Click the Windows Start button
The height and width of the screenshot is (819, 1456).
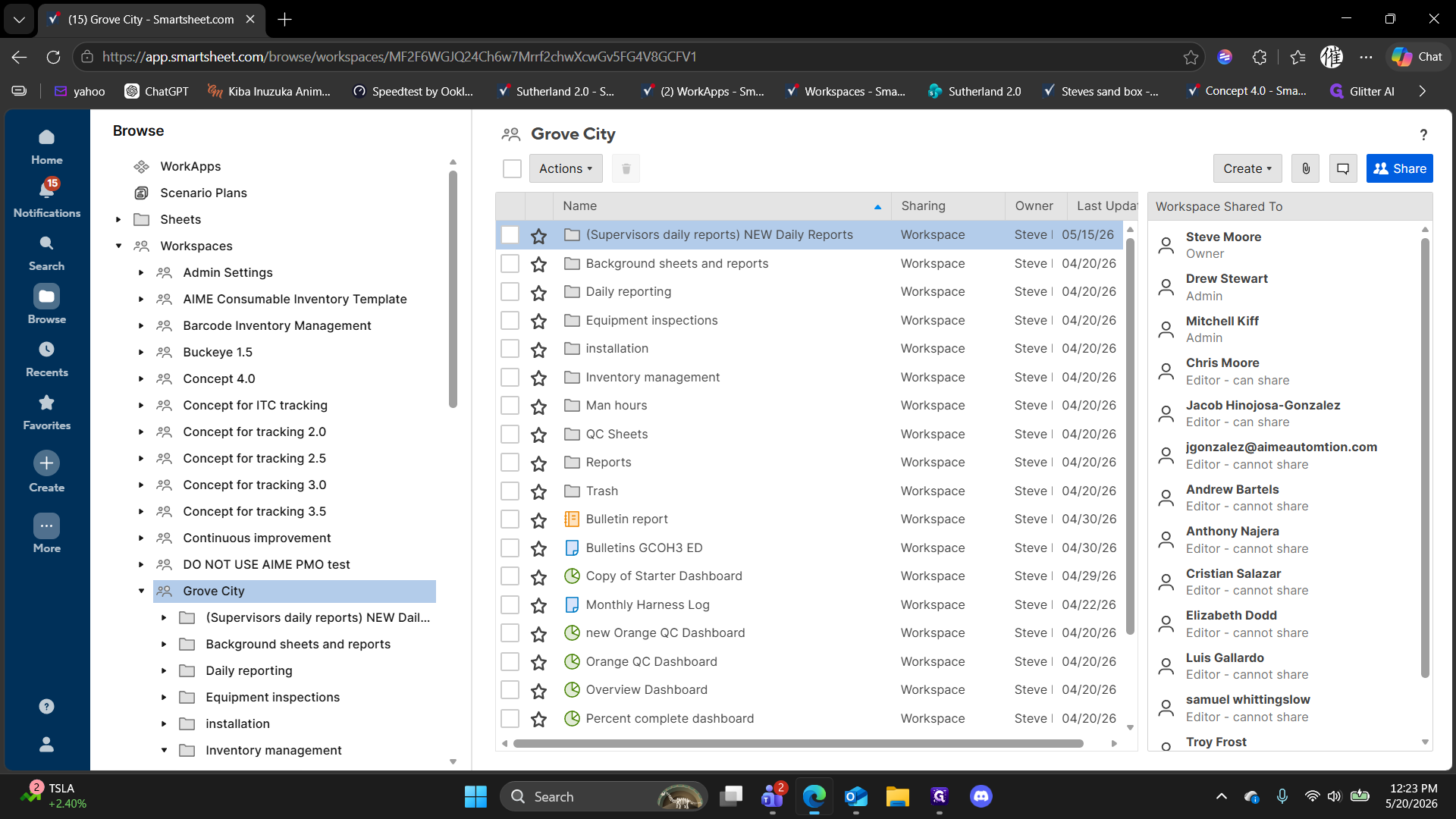coord(475,796)
